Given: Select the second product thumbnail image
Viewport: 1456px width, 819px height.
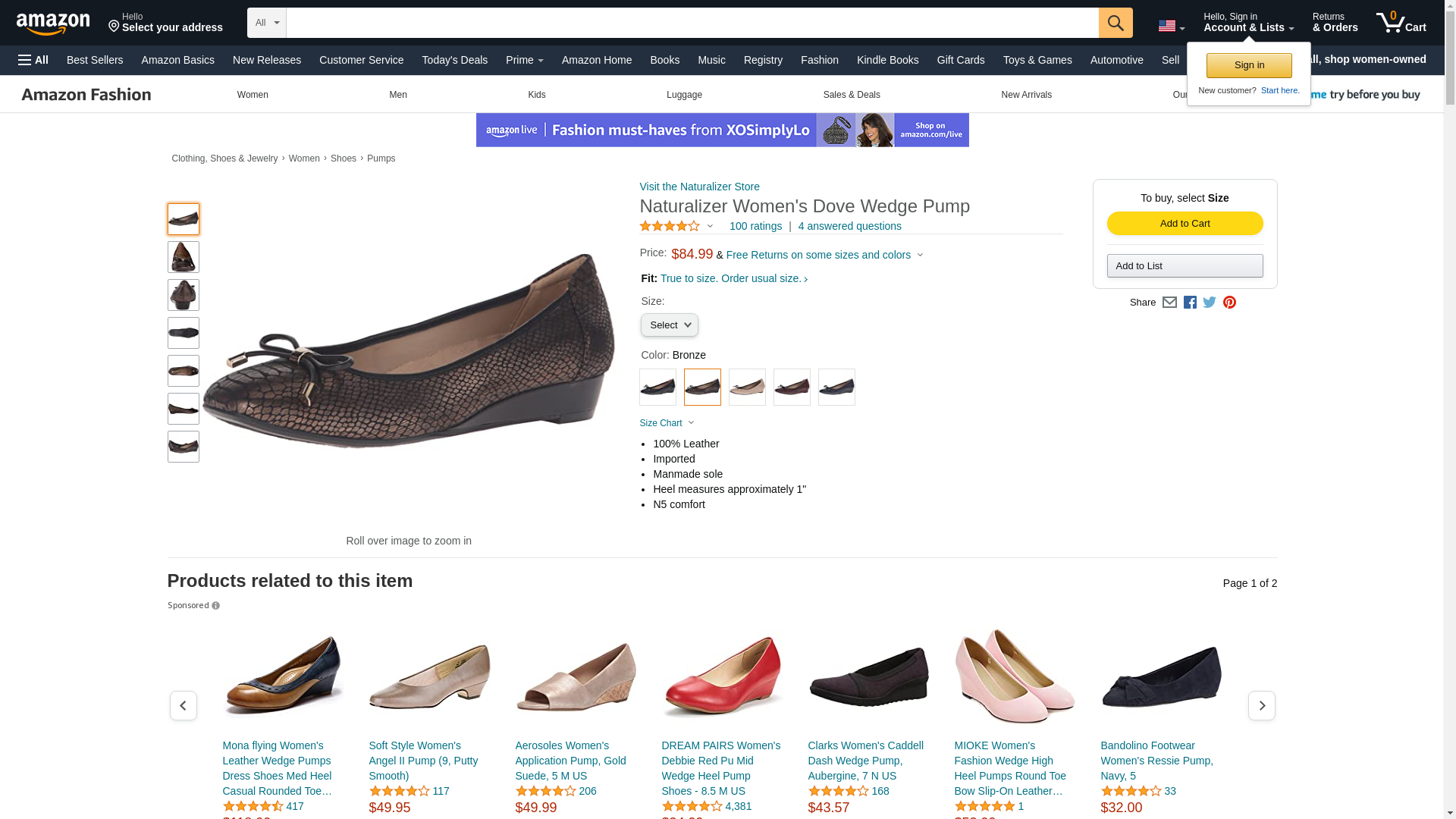Looking at the screenshot, I should click(184, 257).
